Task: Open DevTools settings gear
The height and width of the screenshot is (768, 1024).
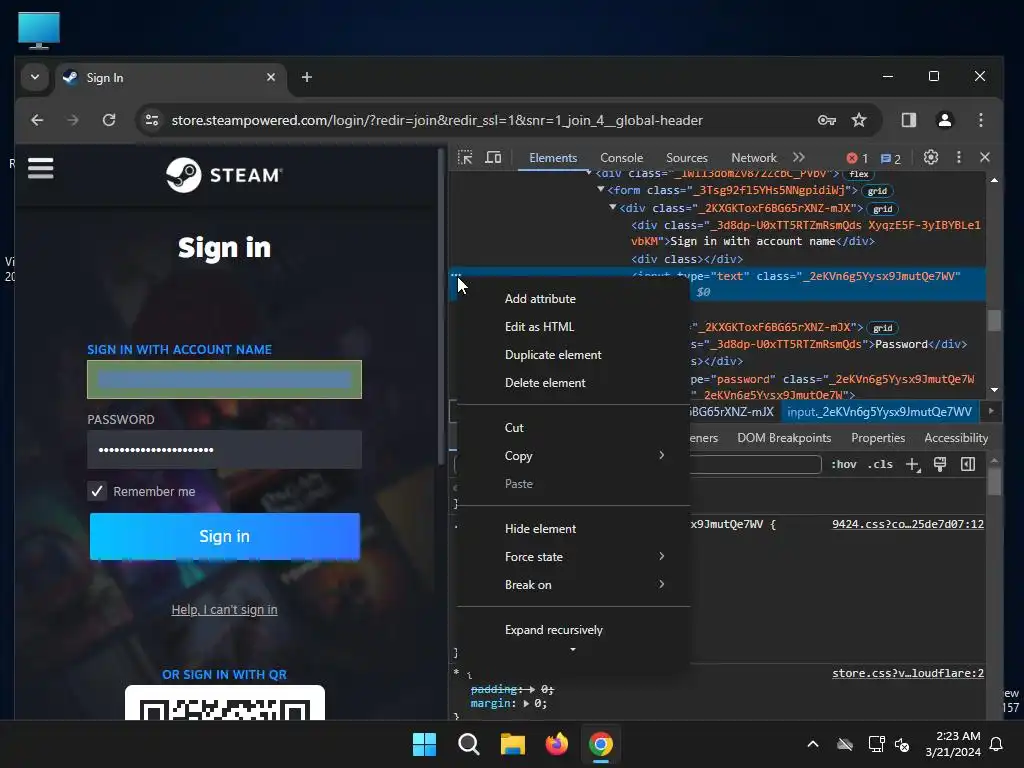Action: coord(931,157)
